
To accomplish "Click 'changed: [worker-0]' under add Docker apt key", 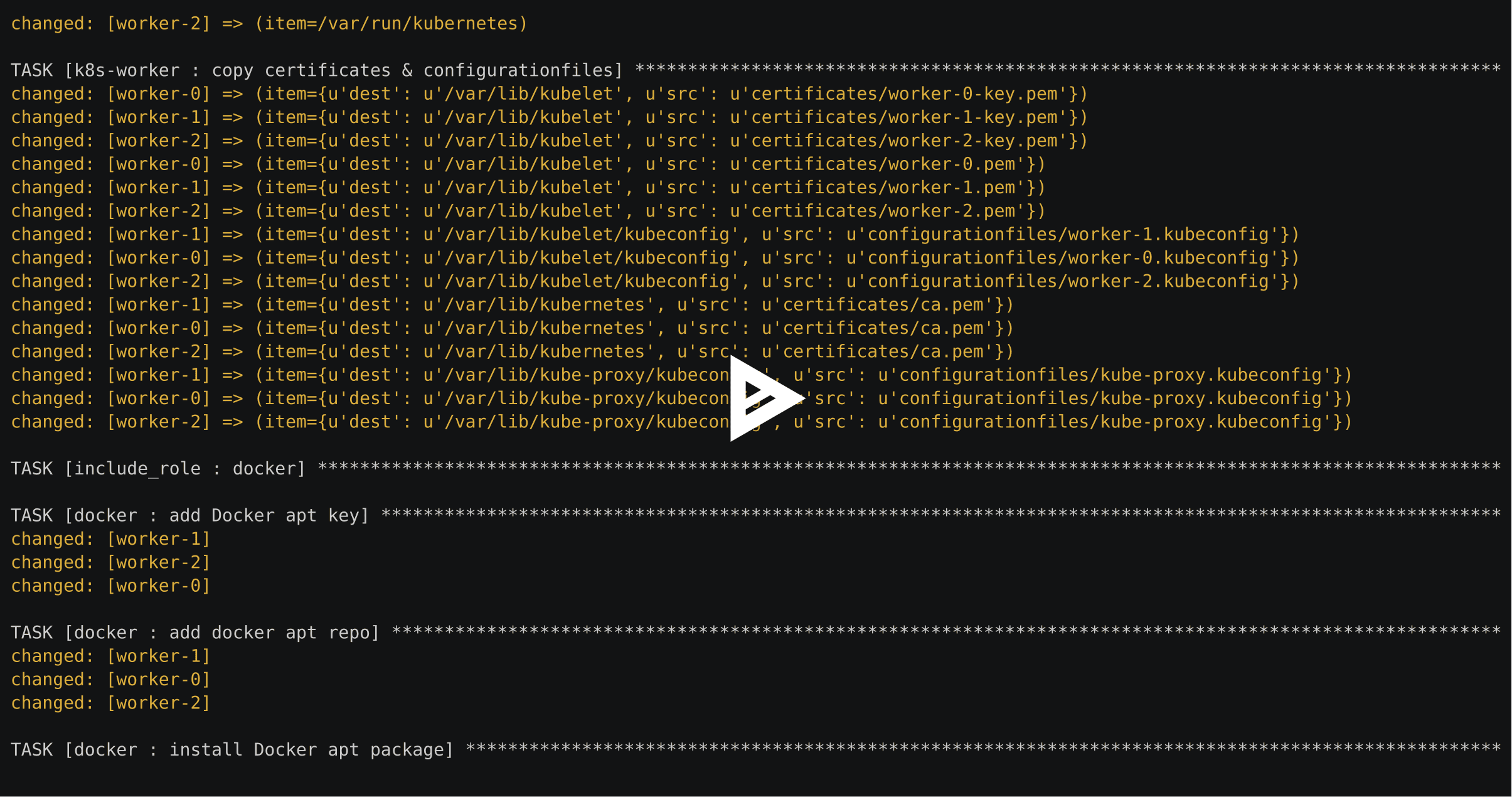I will [x=110, y=586].
